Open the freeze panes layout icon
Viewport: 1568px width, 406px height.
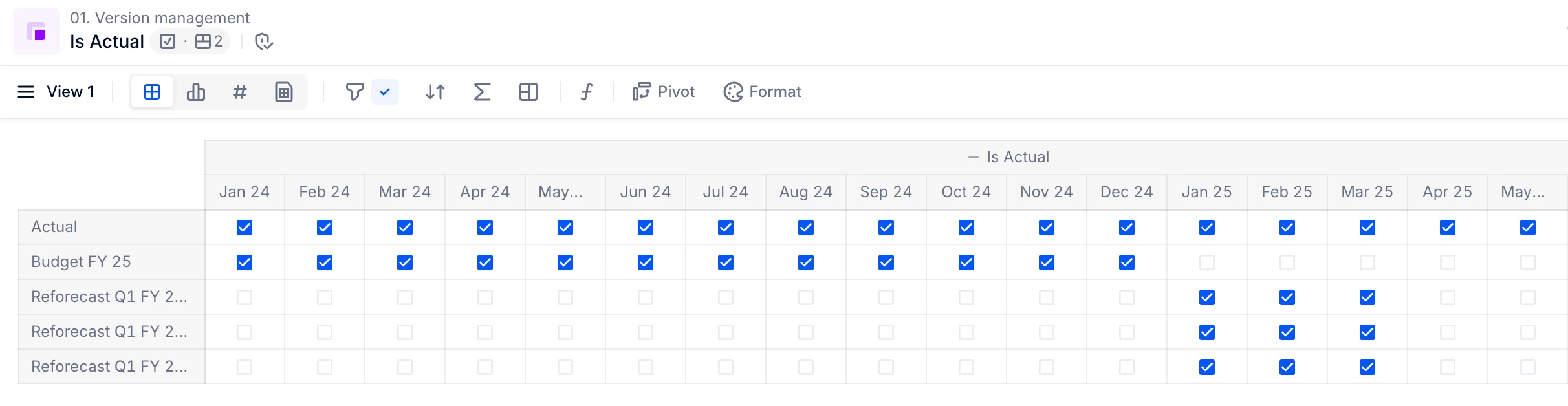click(528, 92)
